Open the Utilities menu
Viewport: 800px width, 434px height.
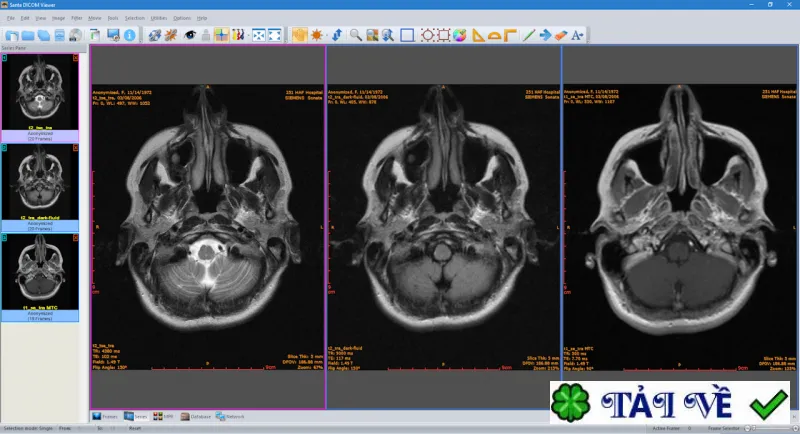(159, 18)
